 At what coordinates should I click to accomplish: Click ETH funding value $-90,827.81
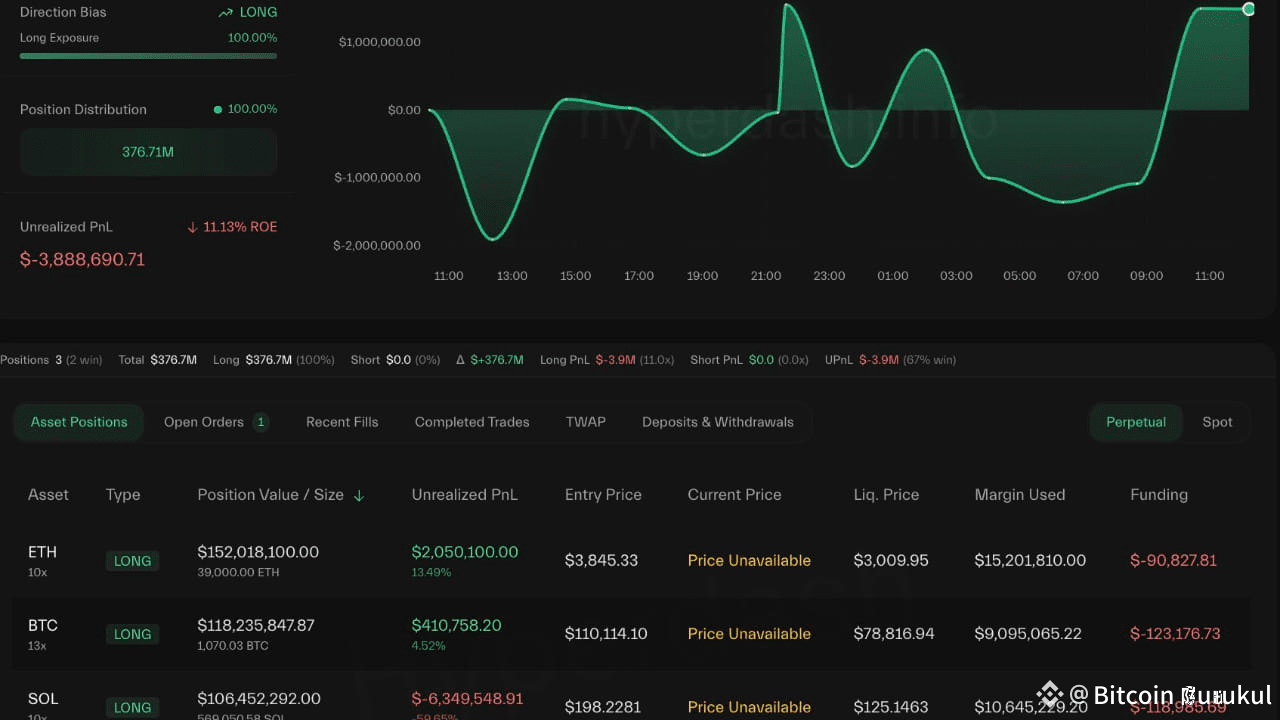click(1173, 560)
